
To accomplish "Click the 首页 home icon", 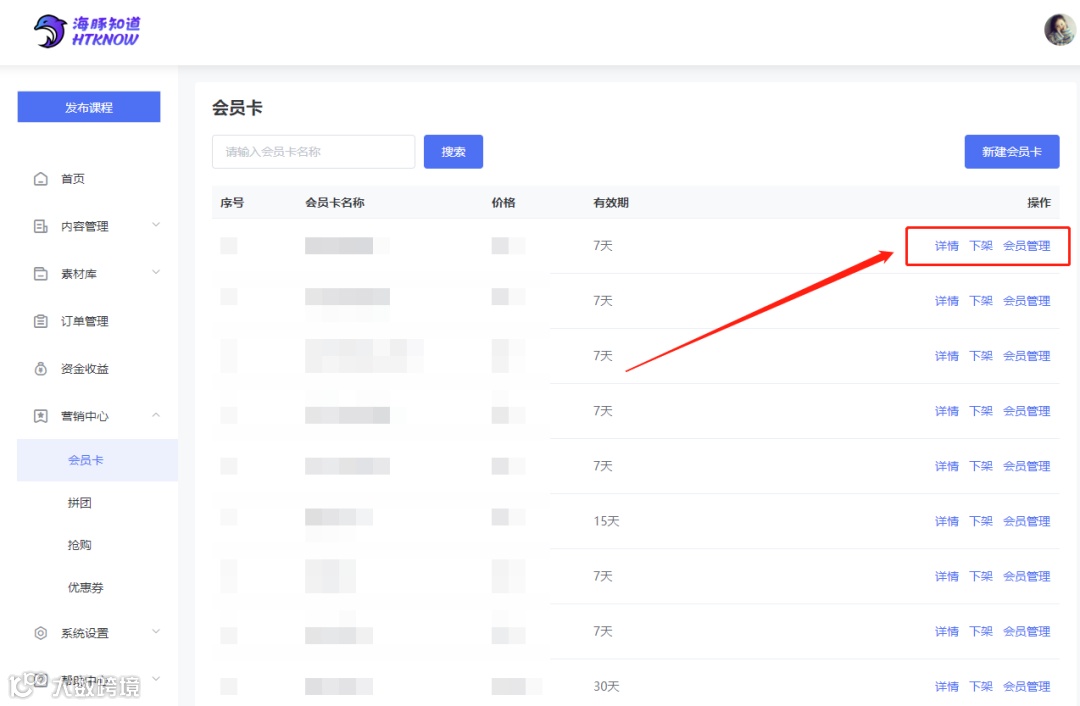I will pos(41,179).
